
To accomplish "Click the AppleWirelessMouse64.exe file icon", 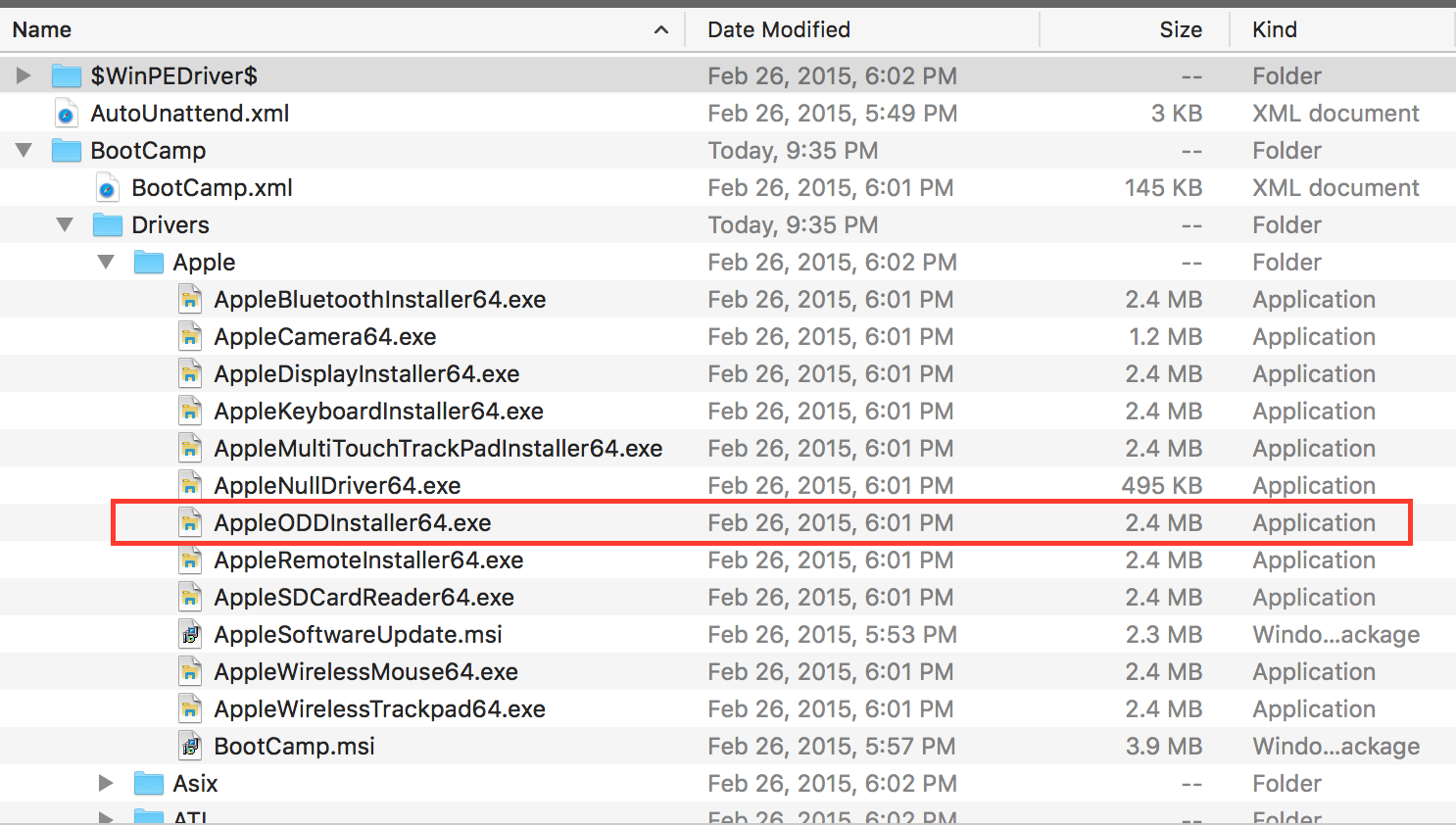I will [190, 671].
